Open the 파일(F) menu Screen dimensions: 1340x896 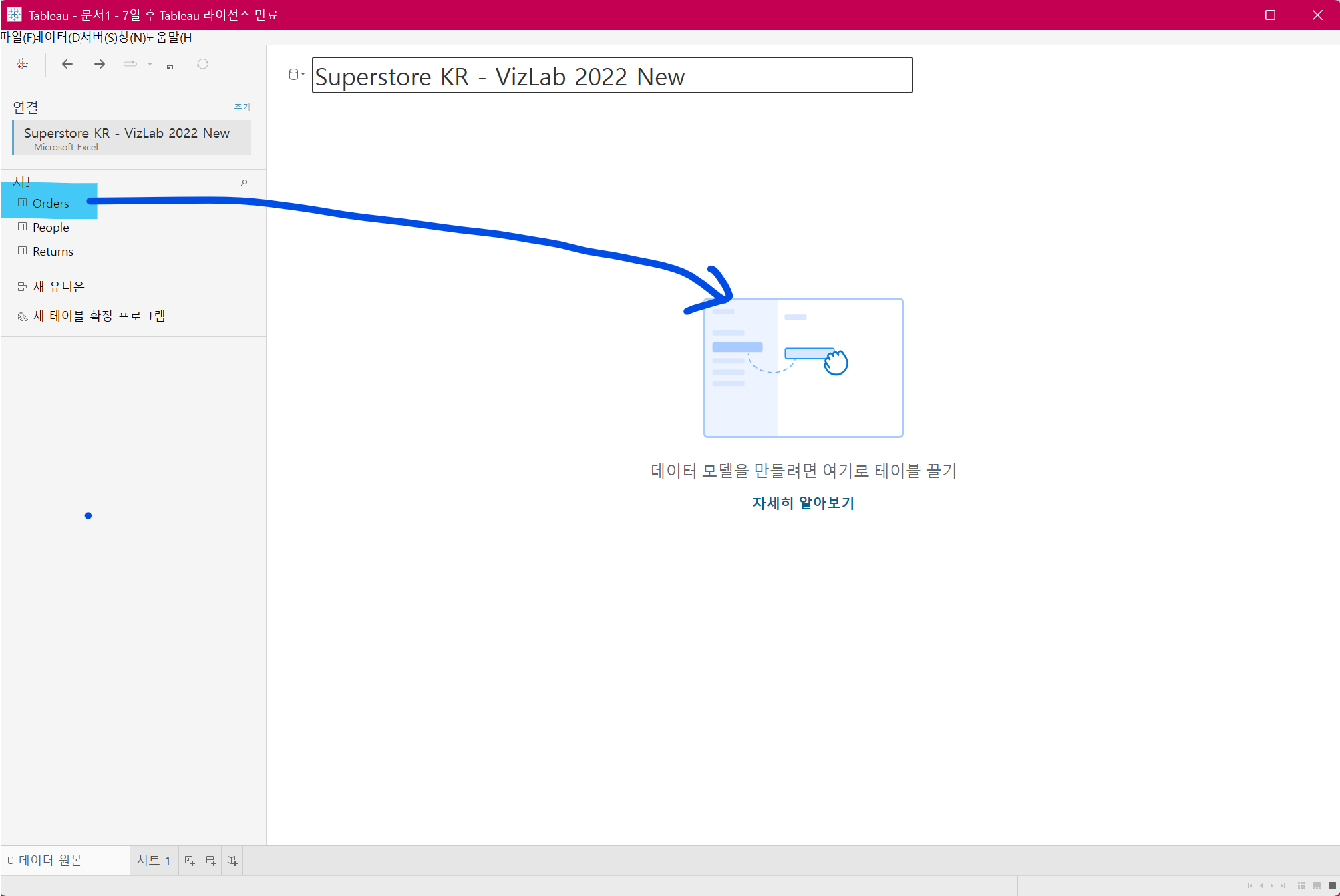(x=17, y=38)
